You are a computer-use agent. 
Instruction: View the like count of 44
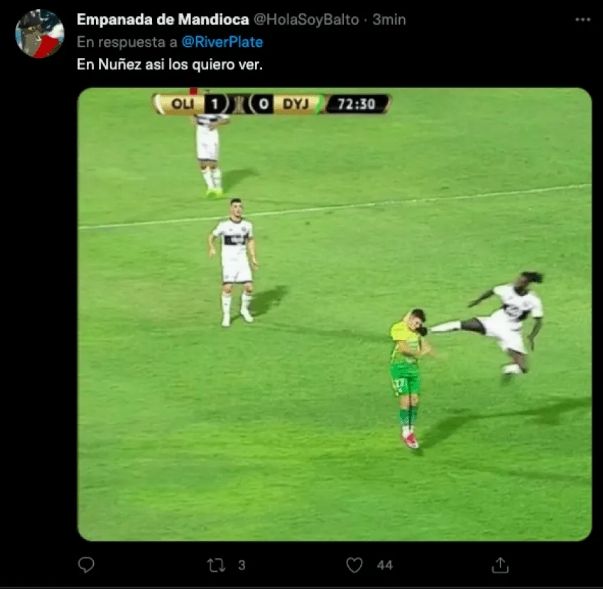click(385, 565)
